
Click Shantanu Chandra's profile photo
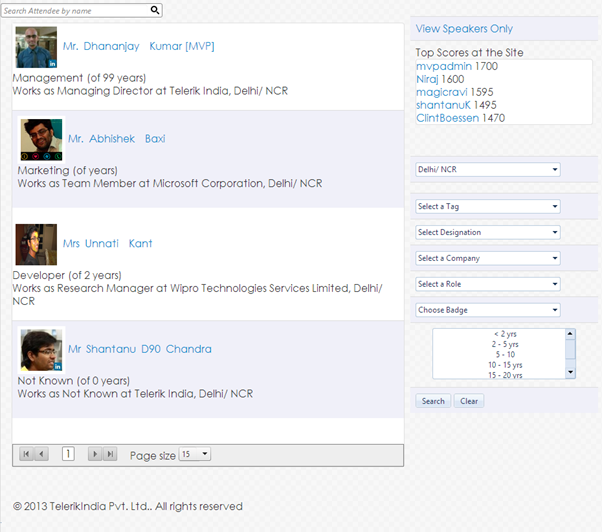41,350
